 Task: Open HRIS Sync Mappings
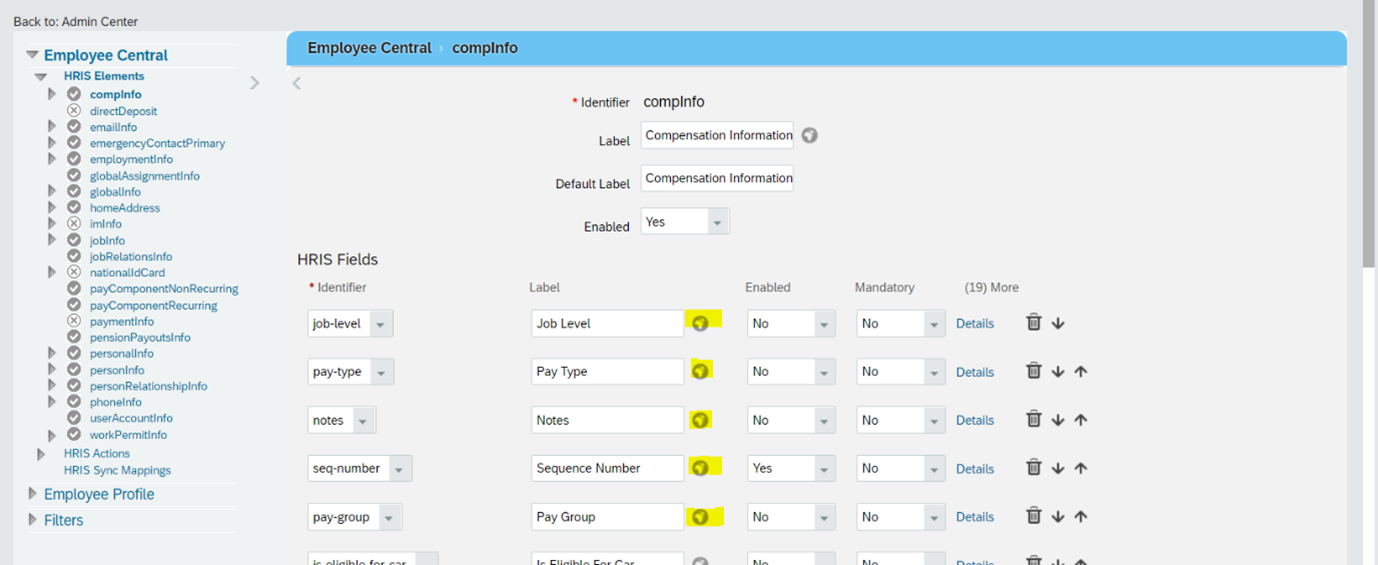point(117,470)
